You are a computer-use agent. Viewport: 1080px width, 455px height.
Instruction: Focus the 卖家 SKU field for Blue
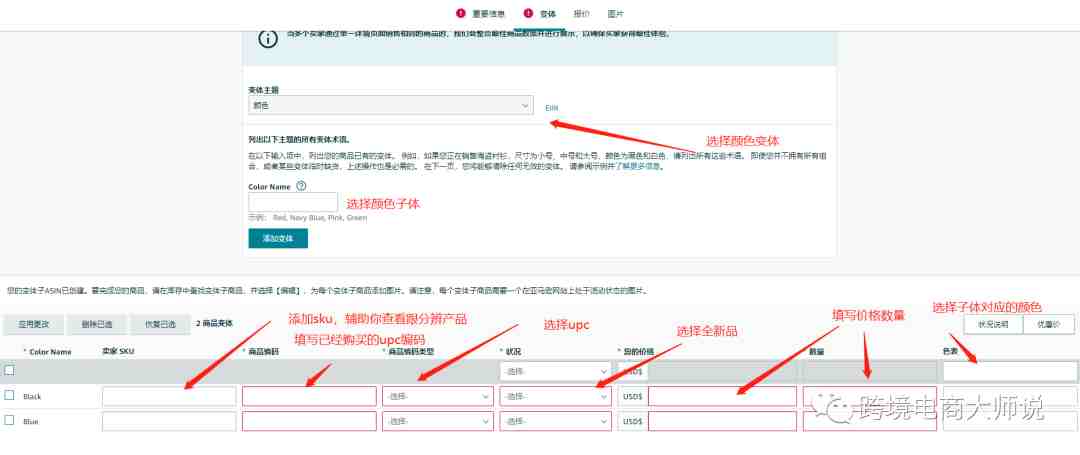pyautogui.click(x=169, y=421)
